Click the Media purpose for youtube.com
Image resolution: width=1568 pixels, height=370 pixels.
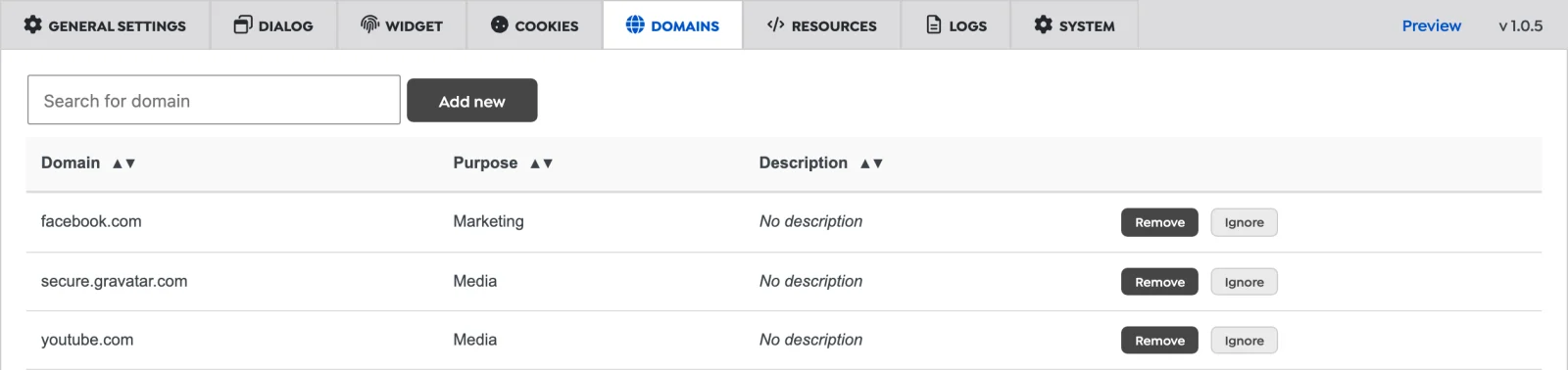474,341
